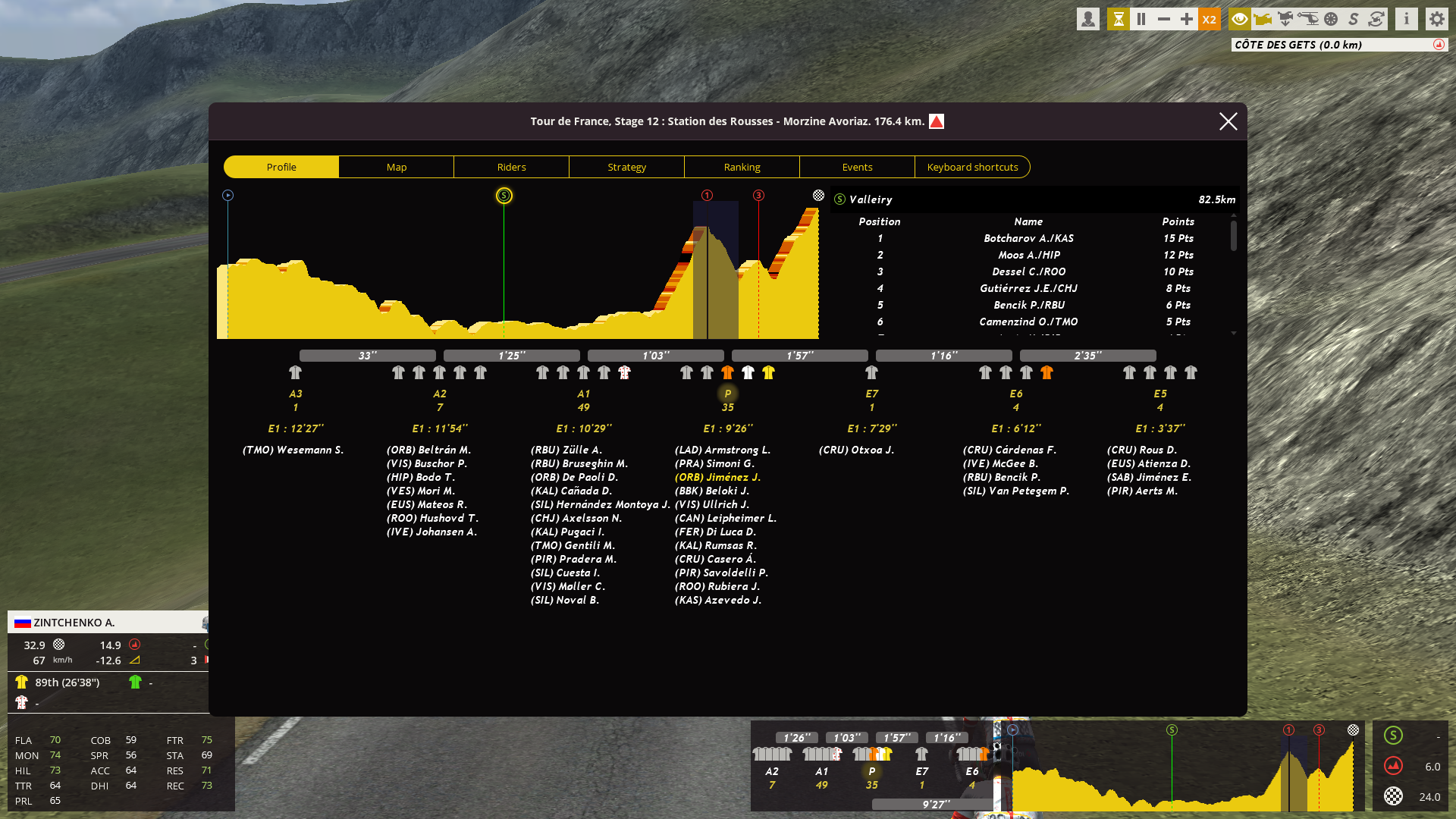
Task: Click the Zintchenko A. rider name header
Action: [x=74, y=623]
